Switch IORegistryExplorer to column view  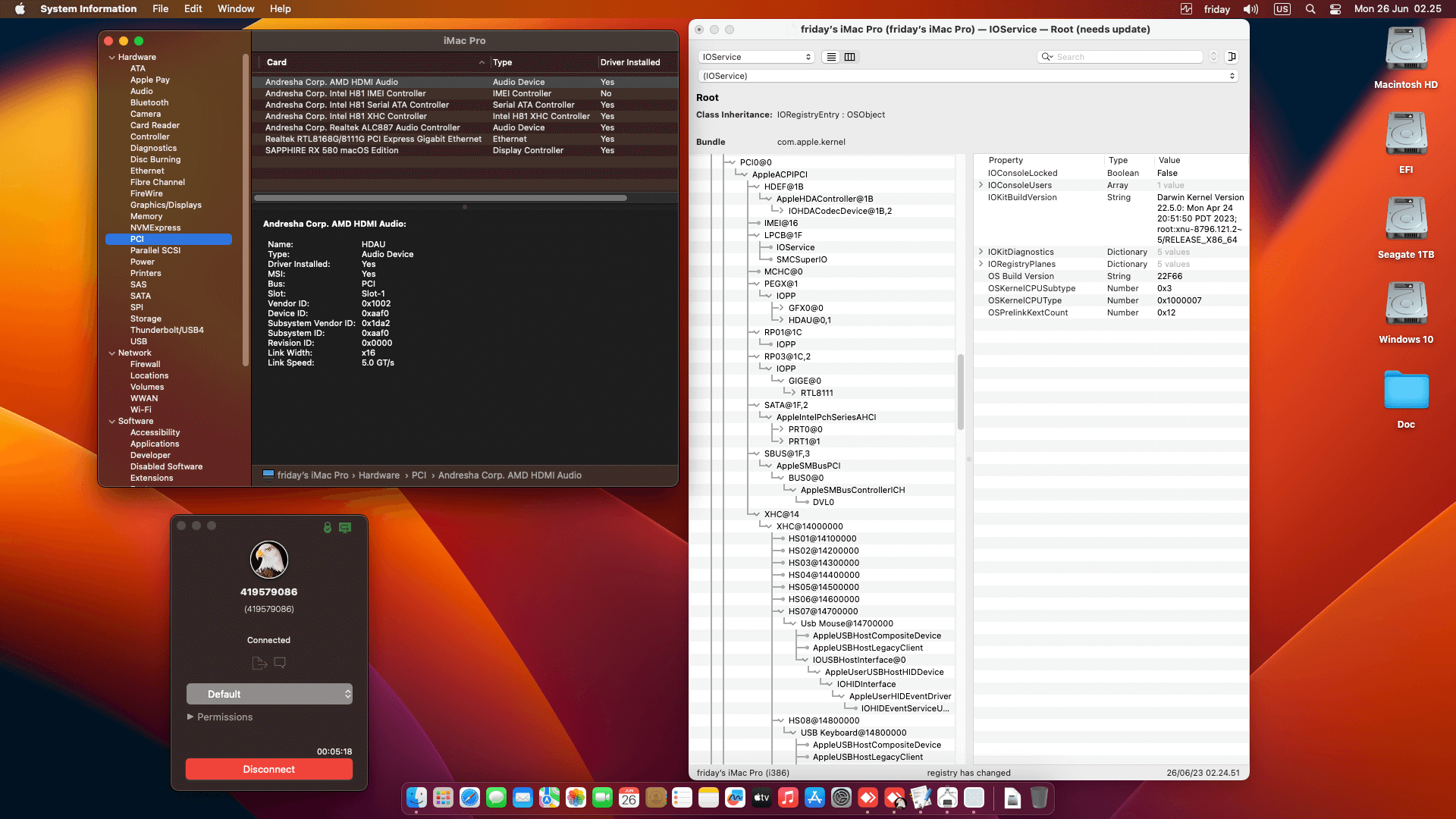[850, 57]
